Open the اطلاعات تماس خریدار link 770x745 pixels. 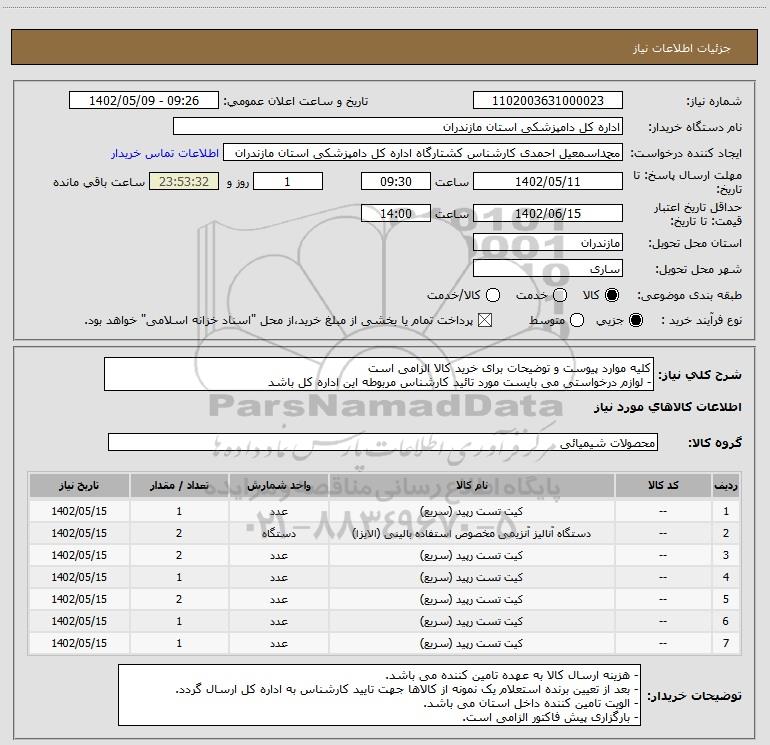pyautogui.click(x=165, y=153)
